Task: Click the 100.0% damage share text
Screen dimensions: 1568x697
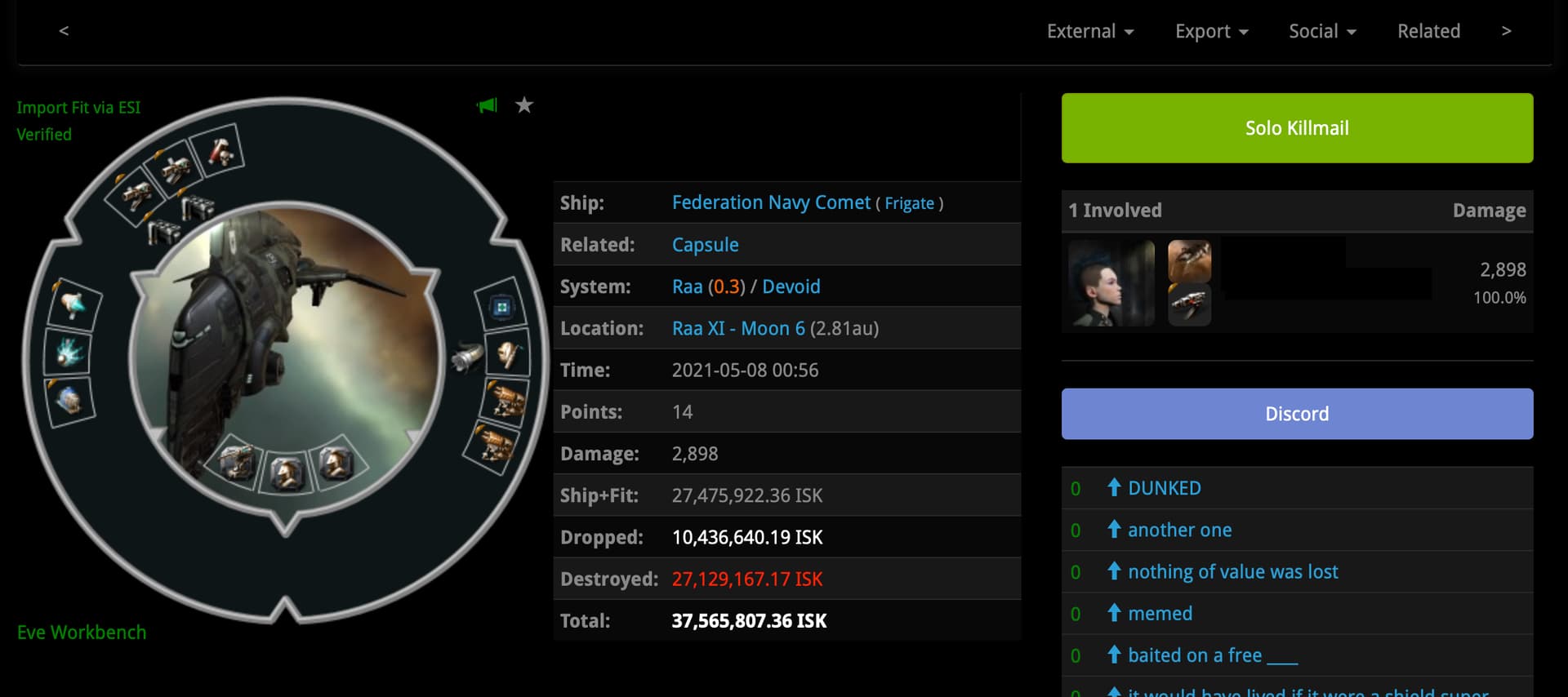Action: (1499, 298)
